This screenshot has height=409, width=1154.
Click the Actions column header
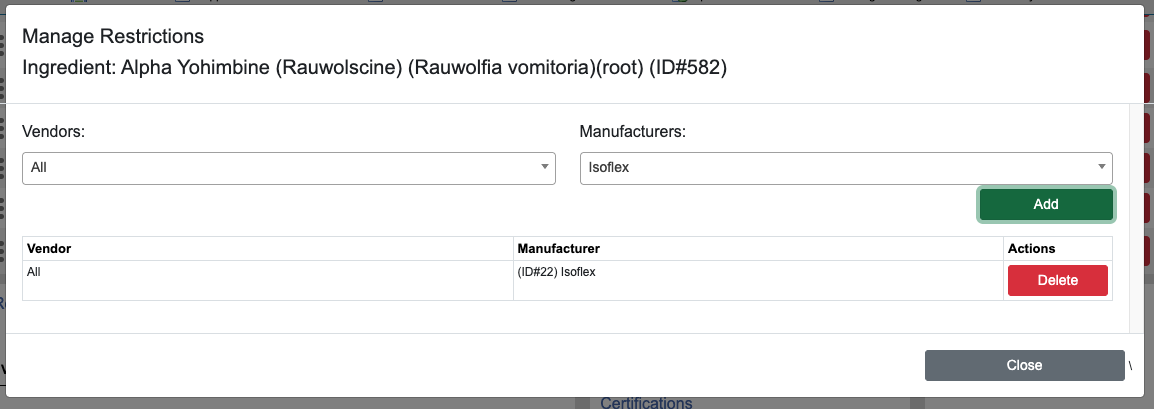1031,248
